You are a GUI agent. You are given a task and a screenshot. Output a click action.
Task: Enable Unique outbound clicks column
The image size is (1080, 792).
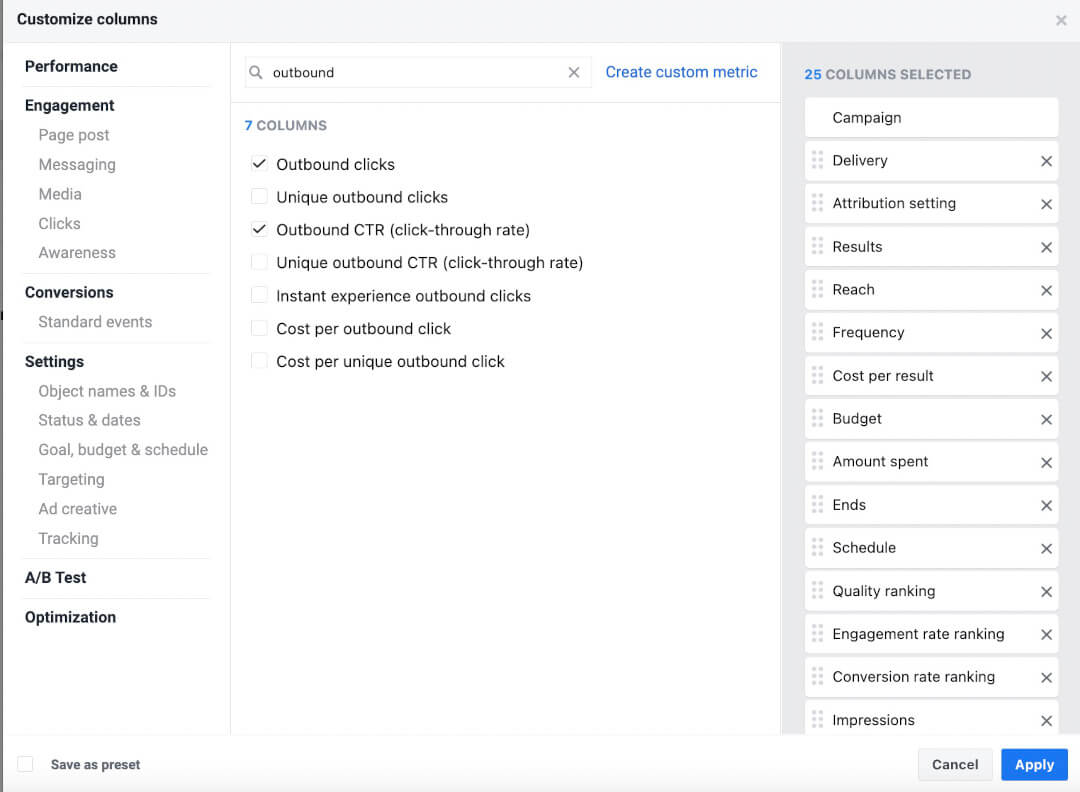coord(259,197)
